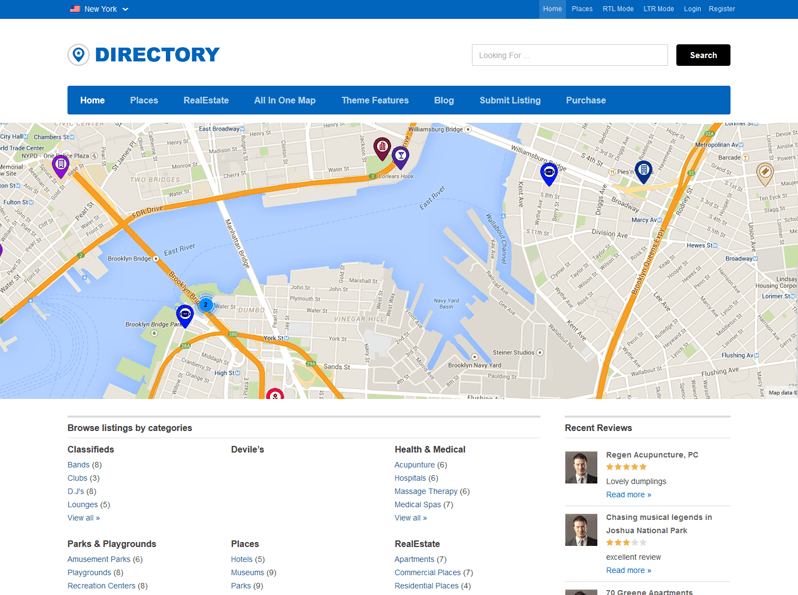Open the Hospitals category

(x=410, y=478)
